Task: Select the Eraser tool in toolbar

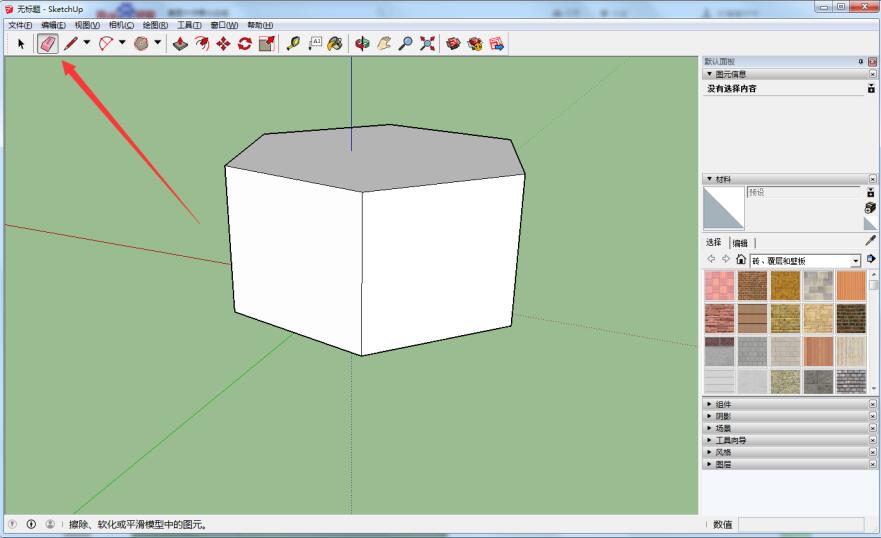Action: (x=47, y=43)
